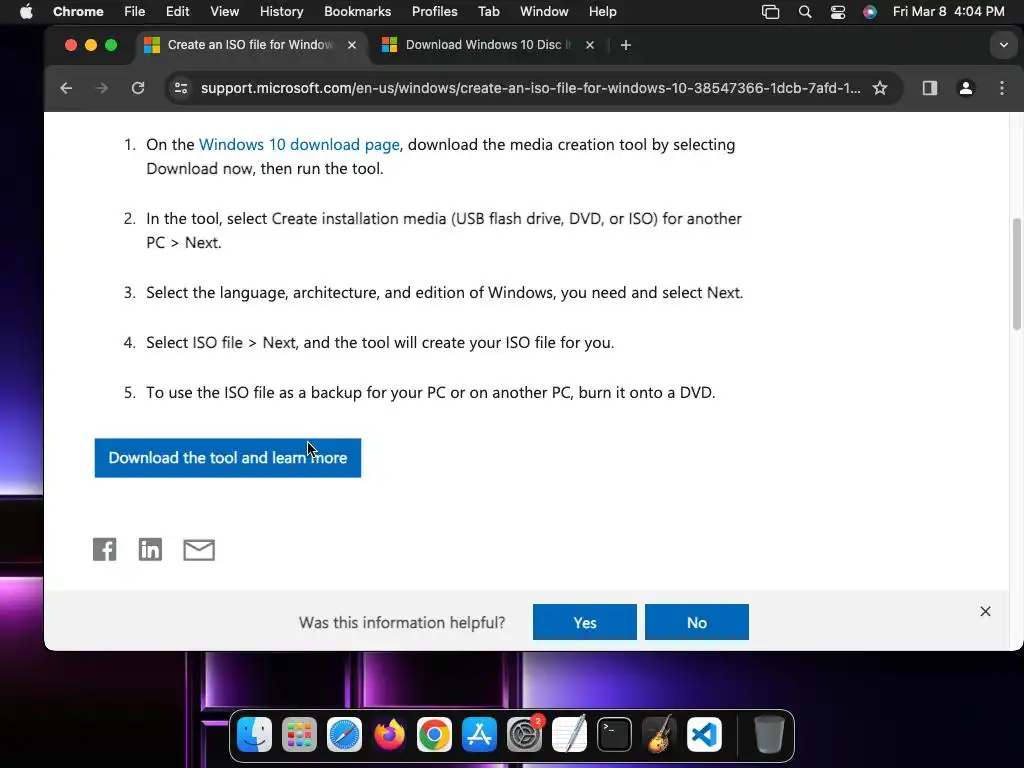Screen dimensions: 1024x768
Task: Open the Chrome app menu
Action: click(x=78, y=12)
